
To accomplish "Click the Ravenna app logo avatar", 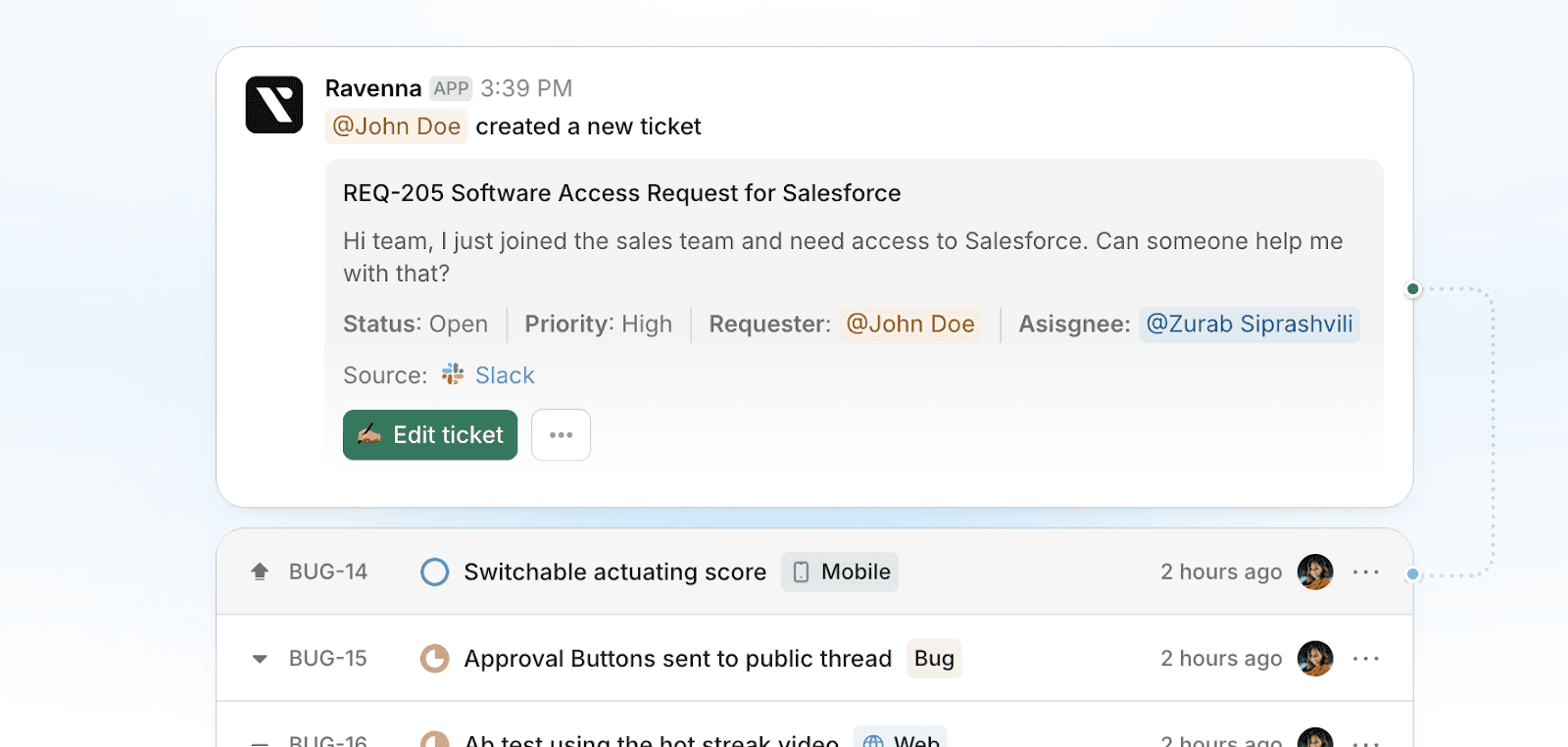I will 274,105.
